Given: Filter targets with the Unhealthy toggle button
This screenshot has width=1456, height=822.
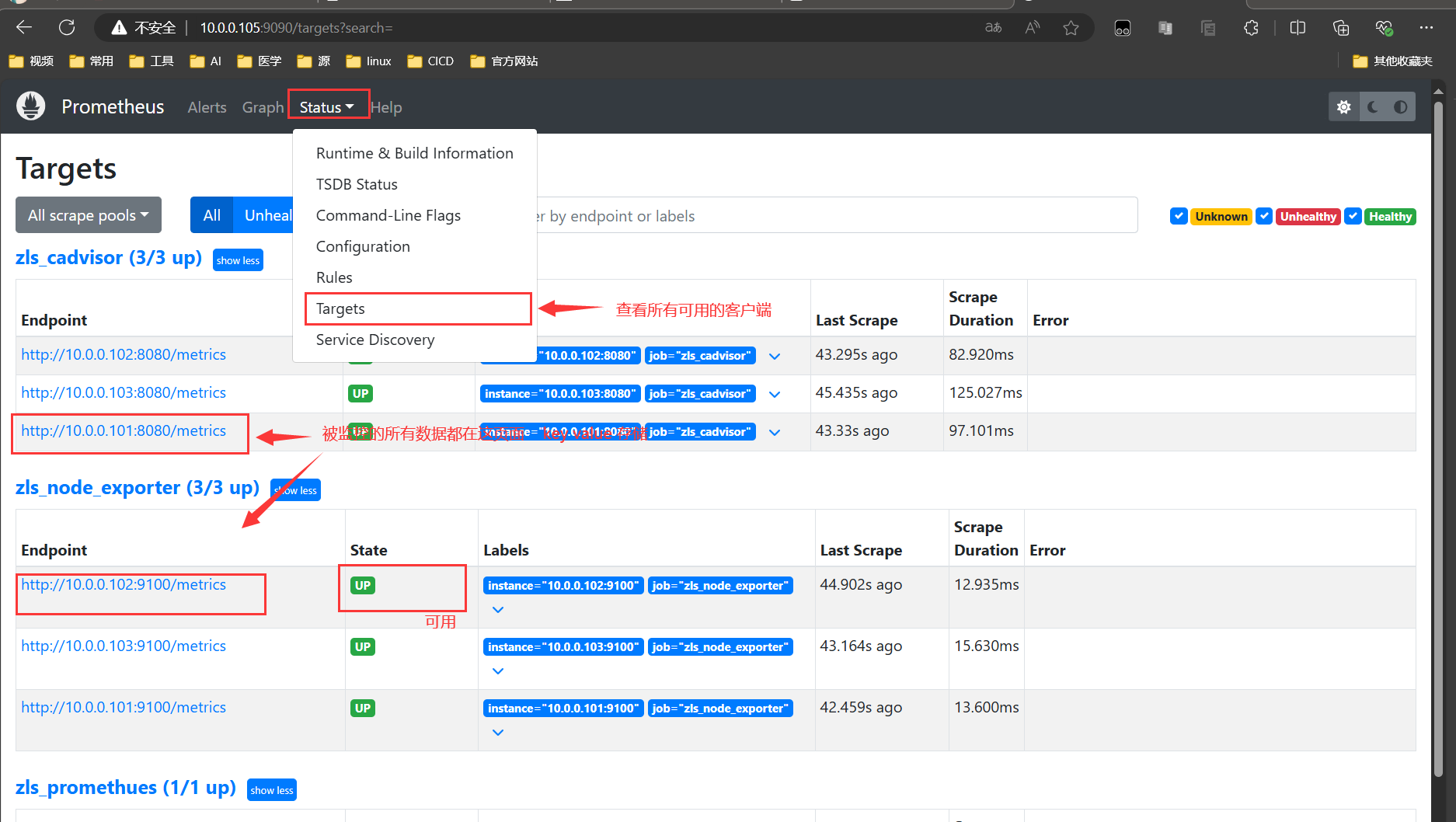Looking at the screenshot, I should point(264,215).
